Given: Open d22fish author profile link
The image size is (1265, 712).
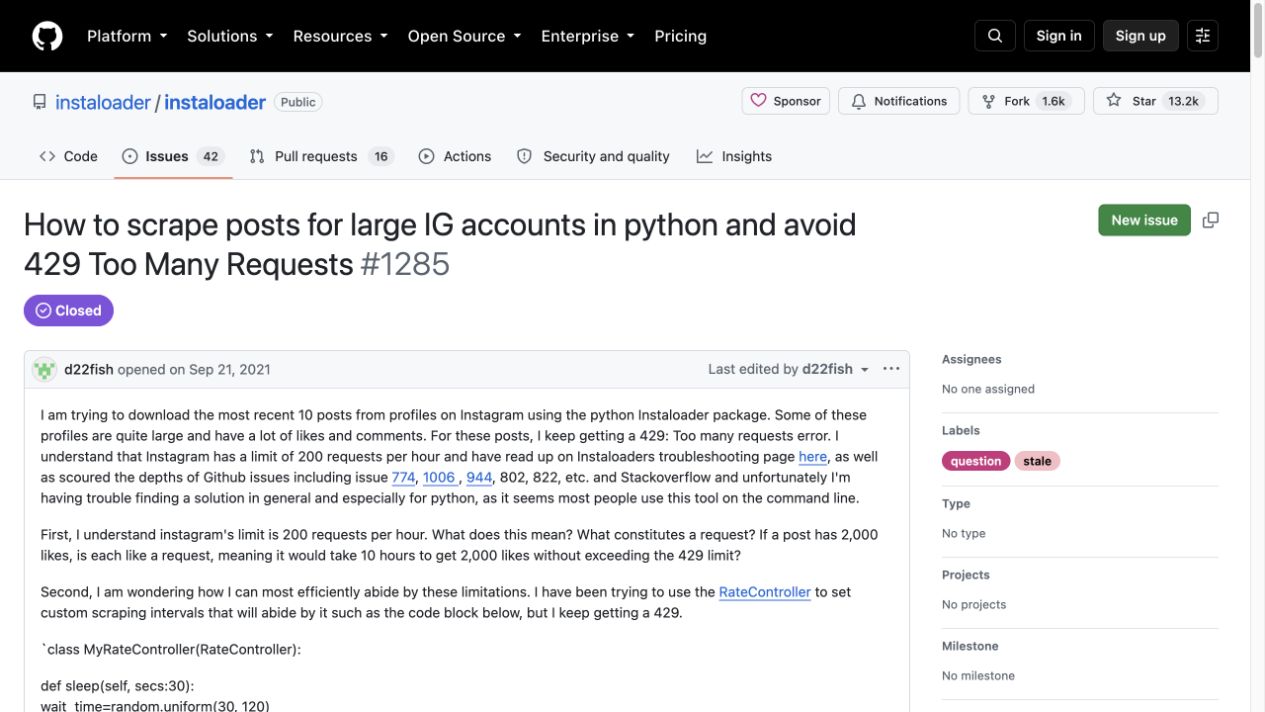Looking at the screenshot, I should 89,369.
